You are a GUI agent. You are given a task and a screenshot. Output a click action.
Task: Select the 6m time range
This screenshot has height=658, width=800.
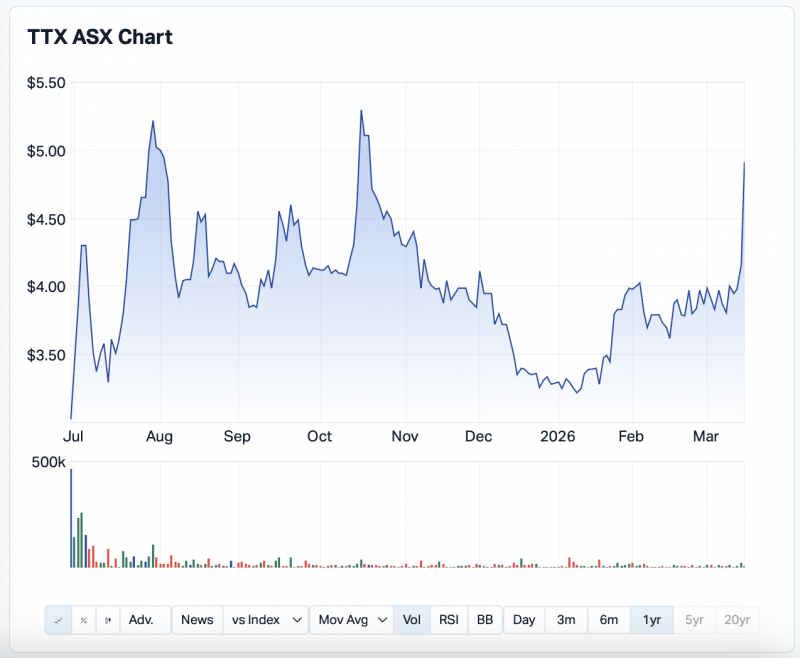coord(609,620)
